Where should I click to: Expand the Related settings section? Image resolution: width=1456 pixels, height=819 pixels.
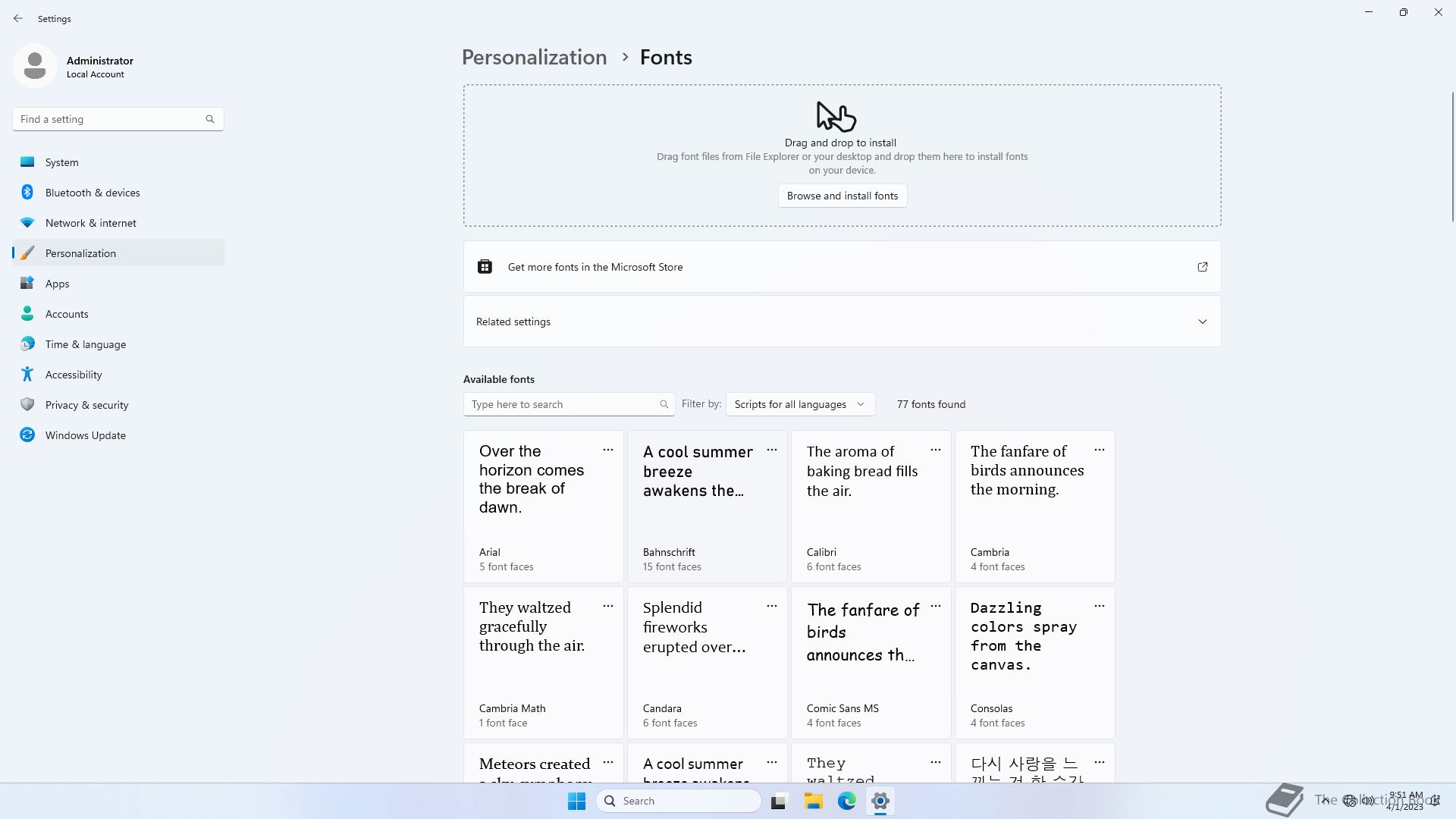pos(1202,322)
